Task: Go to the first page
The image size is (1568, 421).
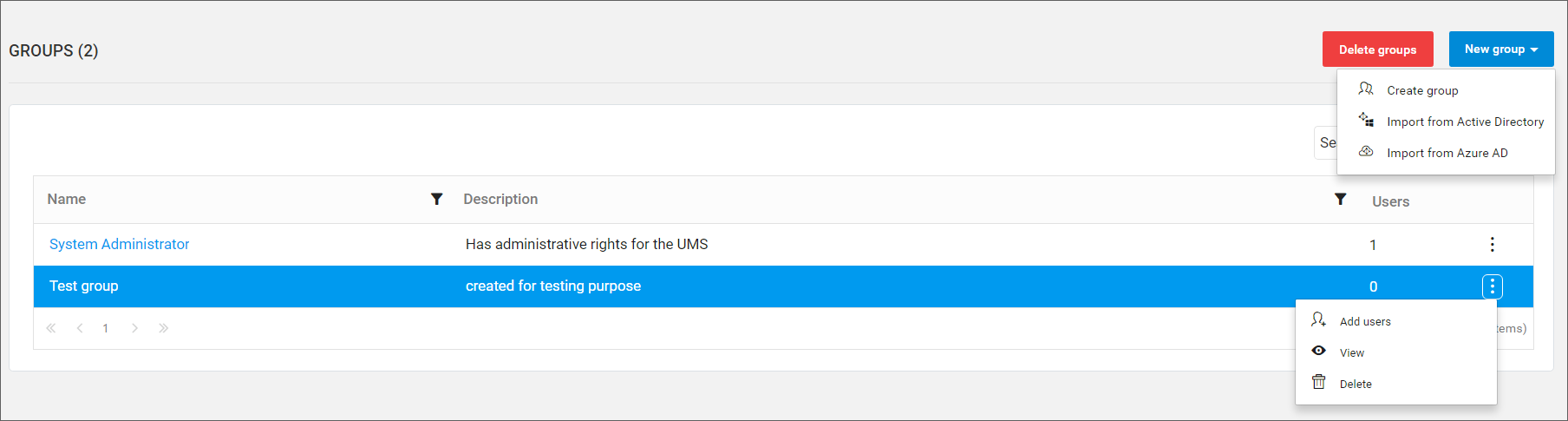Action: (x=51, y=328)
